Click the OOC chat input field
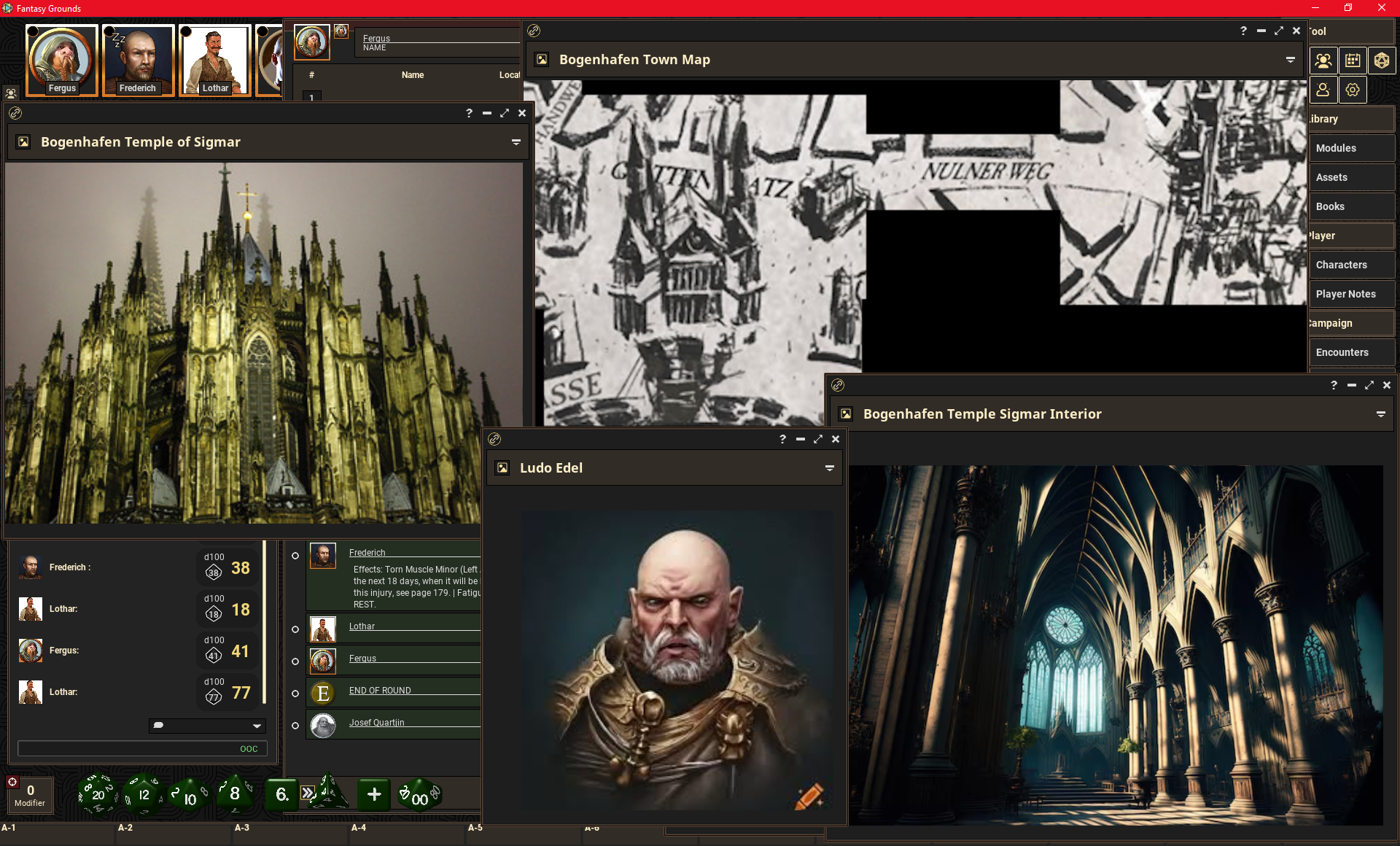This screenshot has height=846, width=1400. point(142,749)
